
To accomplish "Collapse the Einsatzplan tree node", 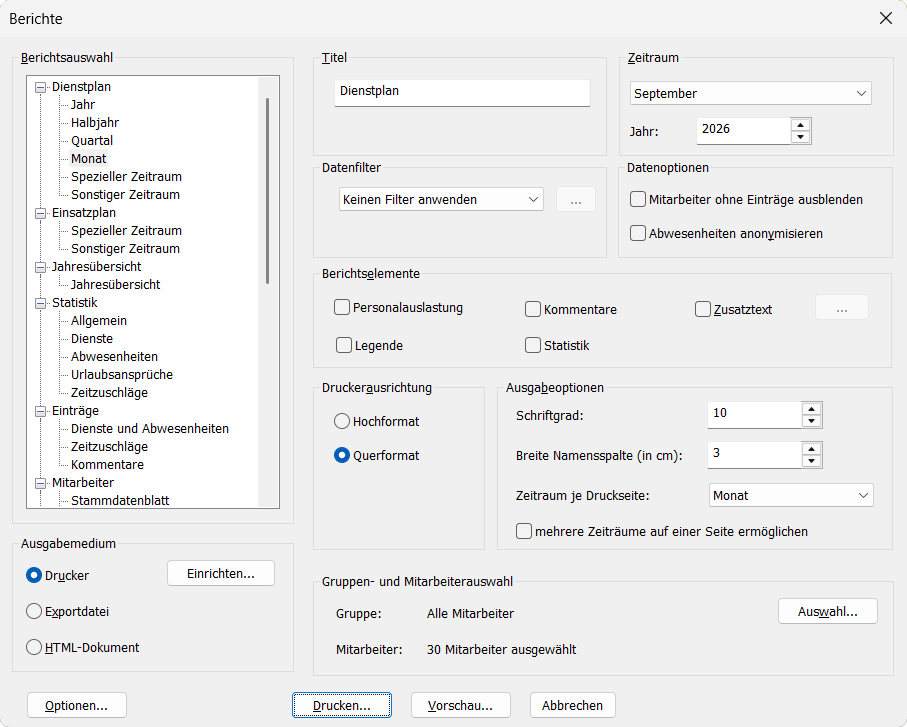I will (40, 213).
